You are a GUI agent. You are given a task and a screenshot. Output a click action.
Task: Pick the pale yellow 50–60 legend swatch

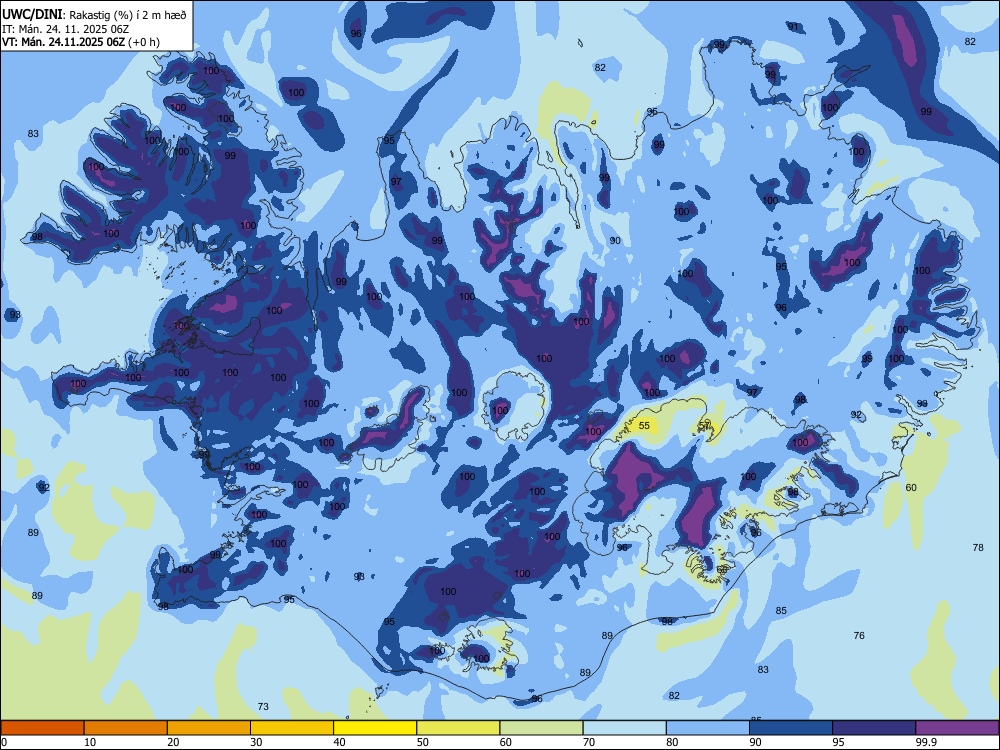click(x=458, y=728)
